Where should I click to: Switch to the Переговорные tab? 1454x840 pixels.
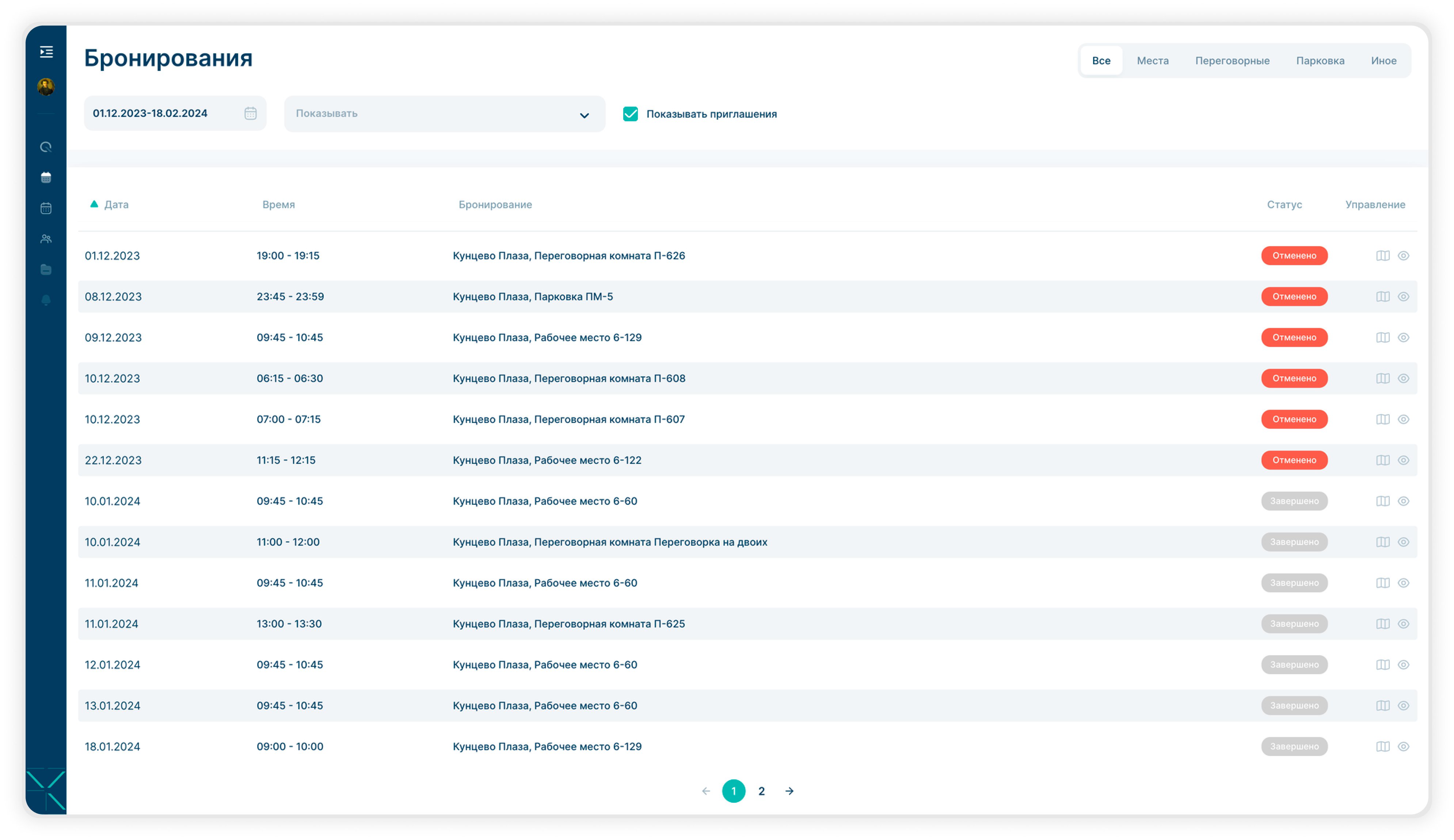point(1232,61)
